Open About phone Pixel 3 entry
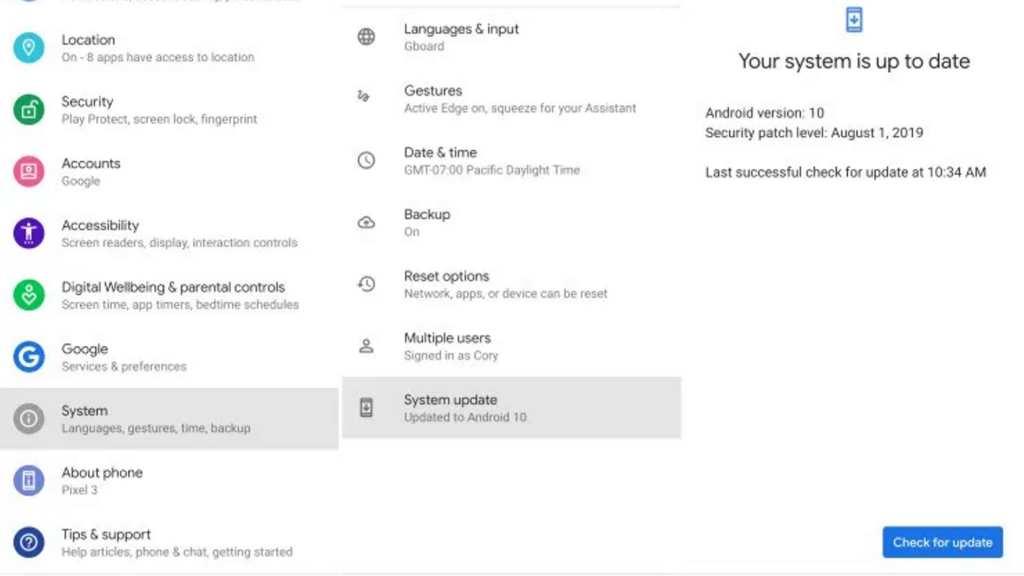1024x576 pixels. [x=169, y=480]
